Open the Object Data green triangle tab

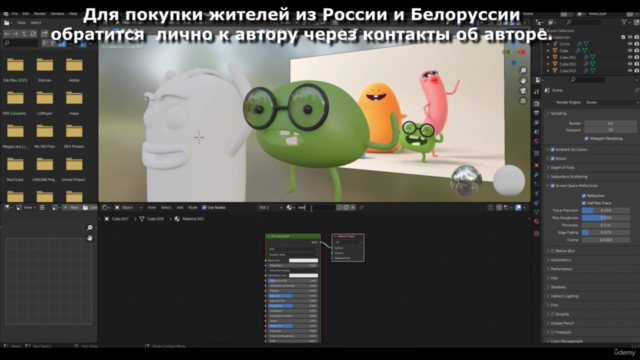537,212
